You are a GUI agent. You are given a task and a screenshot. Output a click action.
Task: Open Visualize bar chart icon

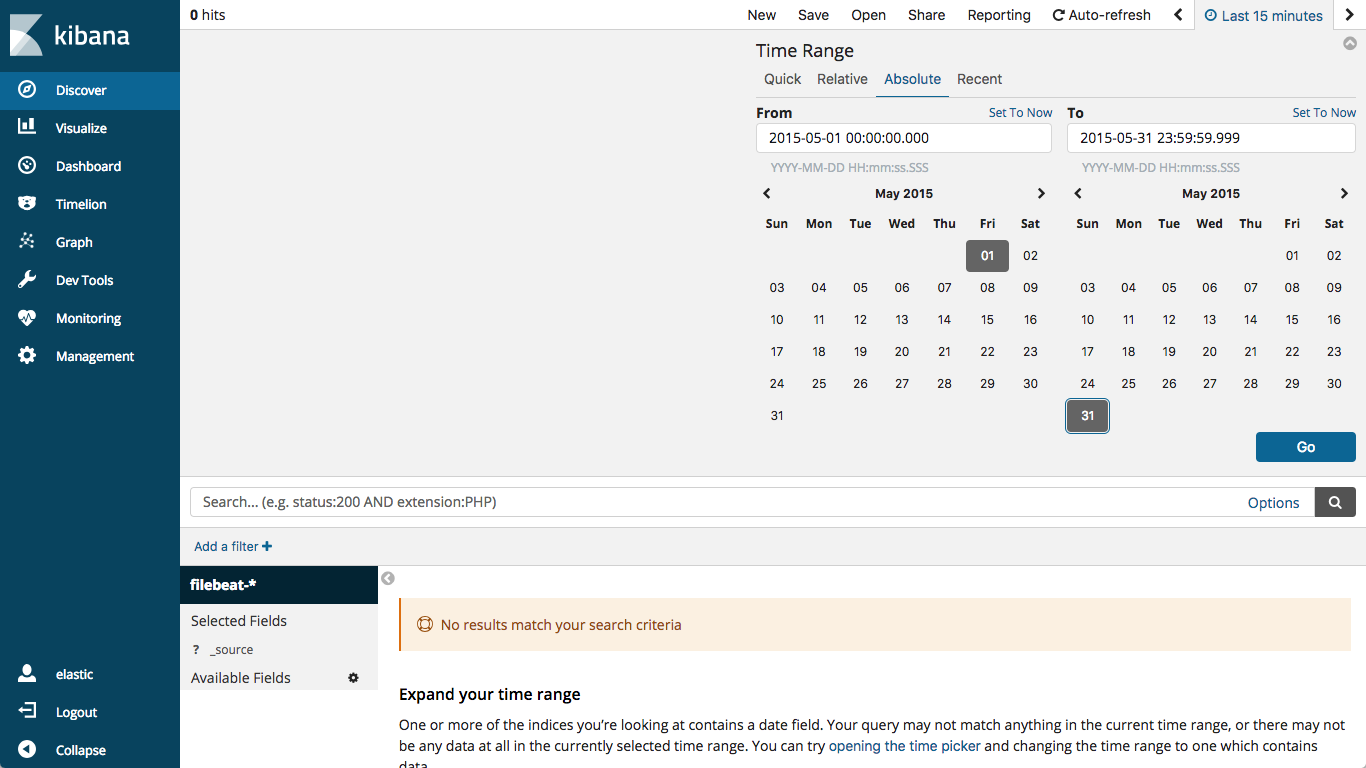point(27,128)
